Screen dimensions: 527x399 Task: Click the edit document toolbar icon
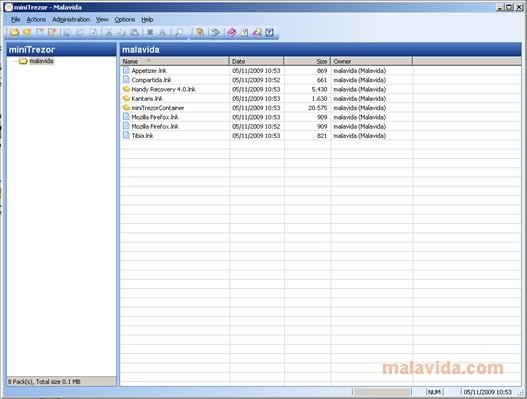[52, 32]
